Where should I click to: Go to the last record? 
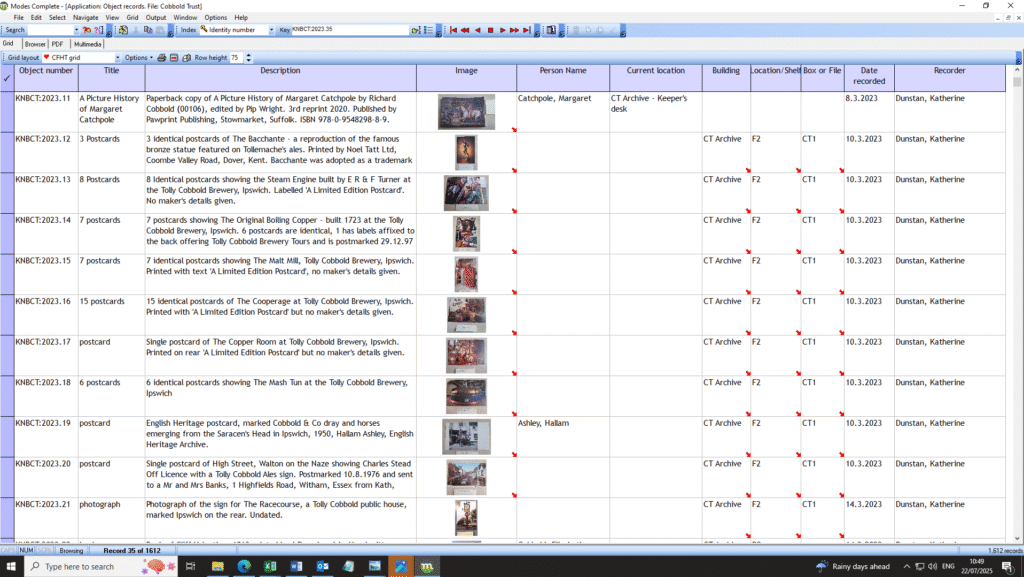click(526, 30)
